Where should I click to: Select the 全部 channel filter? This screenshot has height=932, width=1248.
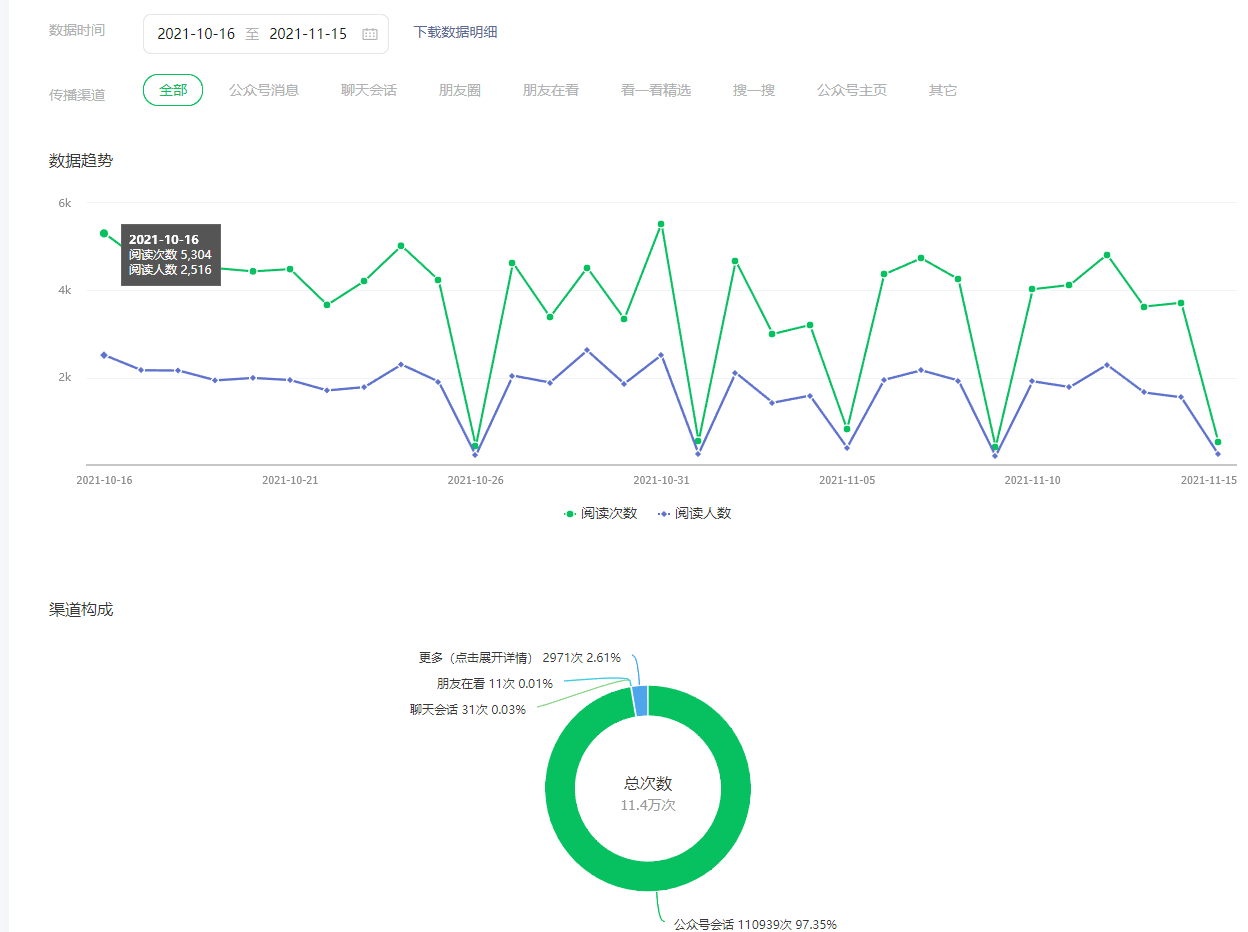coord(173,90)
